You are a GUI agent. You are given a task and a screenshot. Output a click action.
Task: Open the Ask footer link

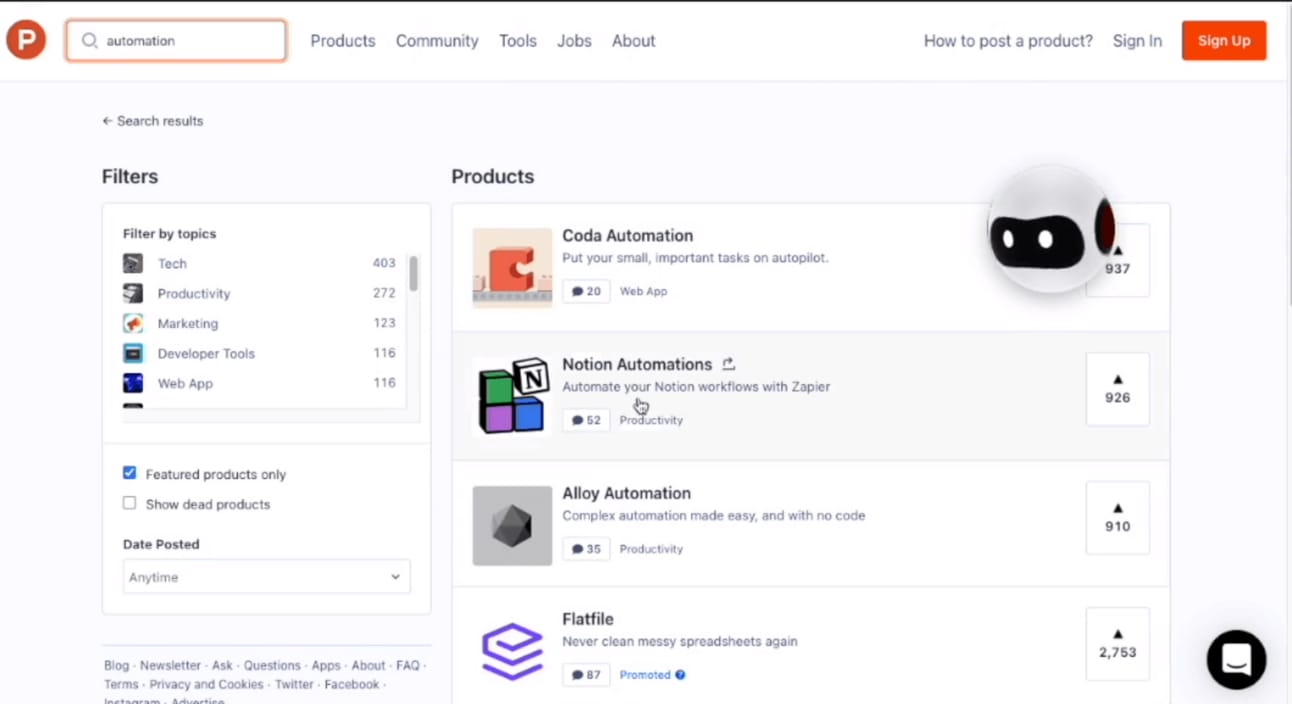(222, 666)
